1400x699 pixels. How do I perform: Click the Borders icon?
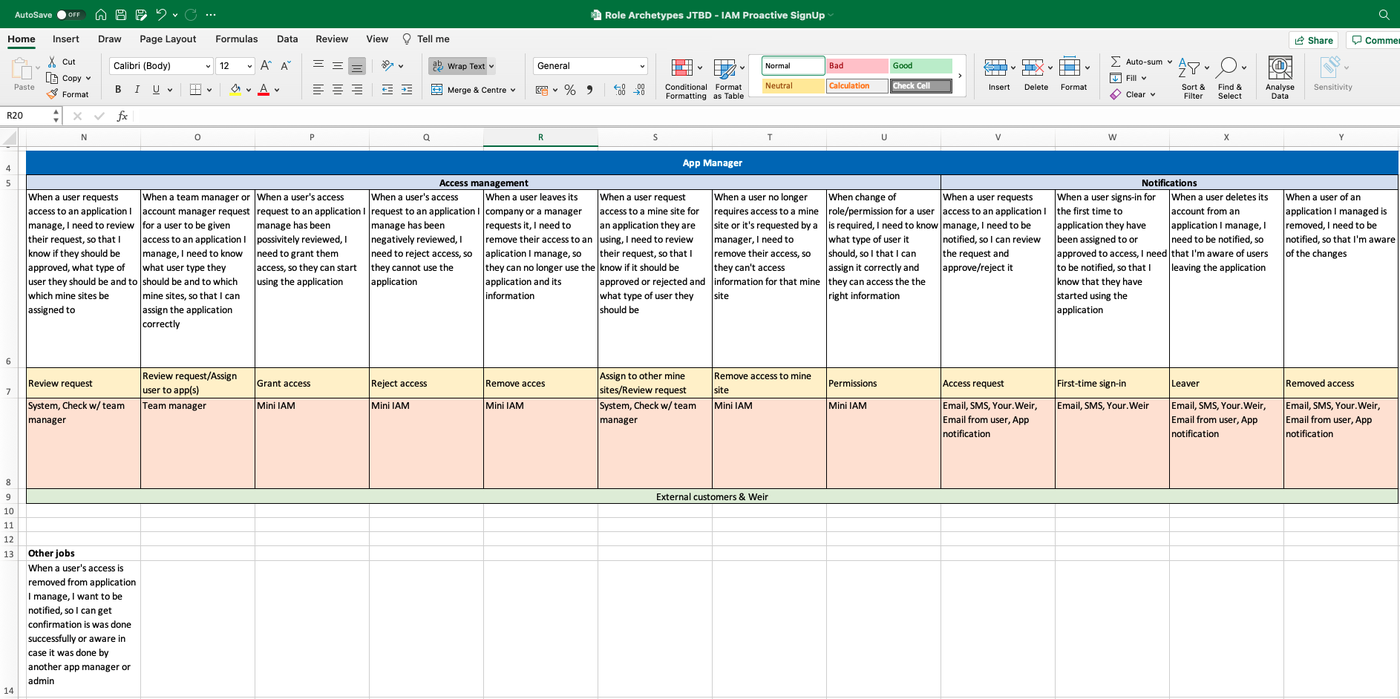click(x=196, y=89)
